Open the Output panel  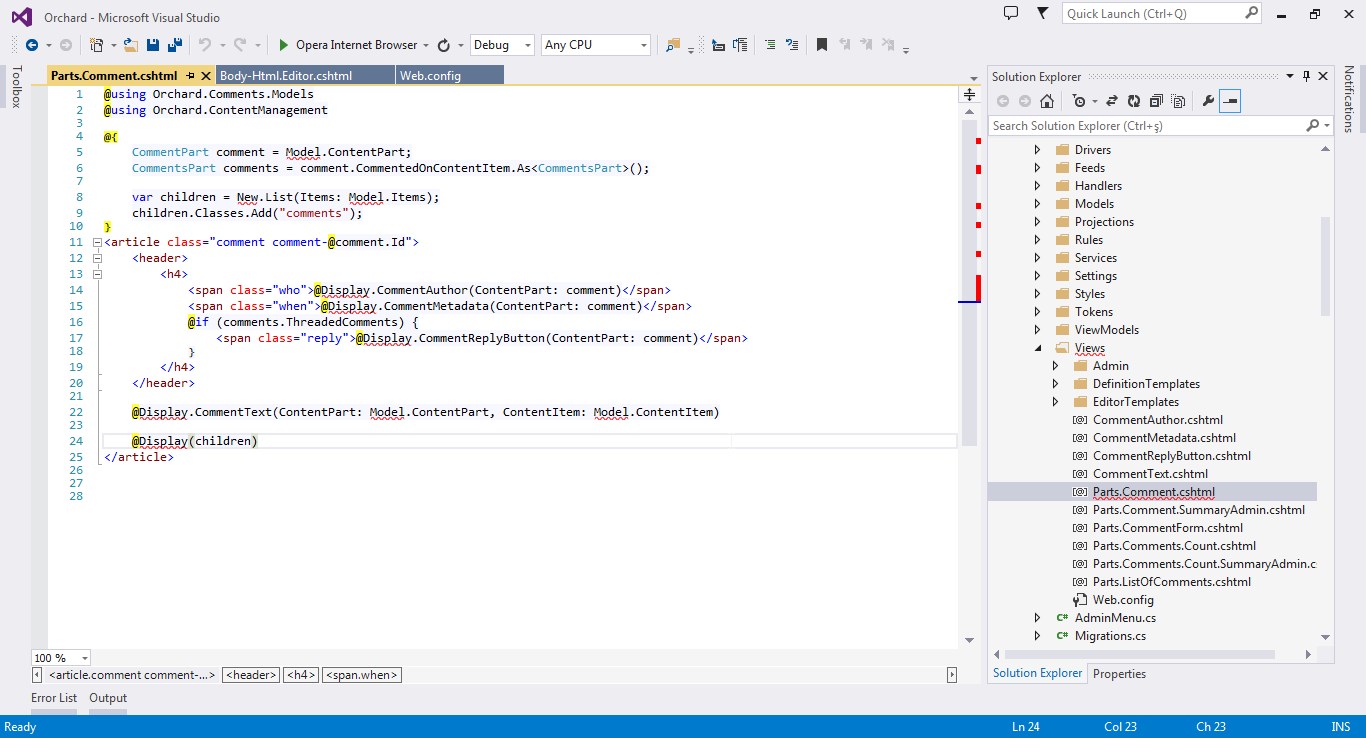pos(108,698)
